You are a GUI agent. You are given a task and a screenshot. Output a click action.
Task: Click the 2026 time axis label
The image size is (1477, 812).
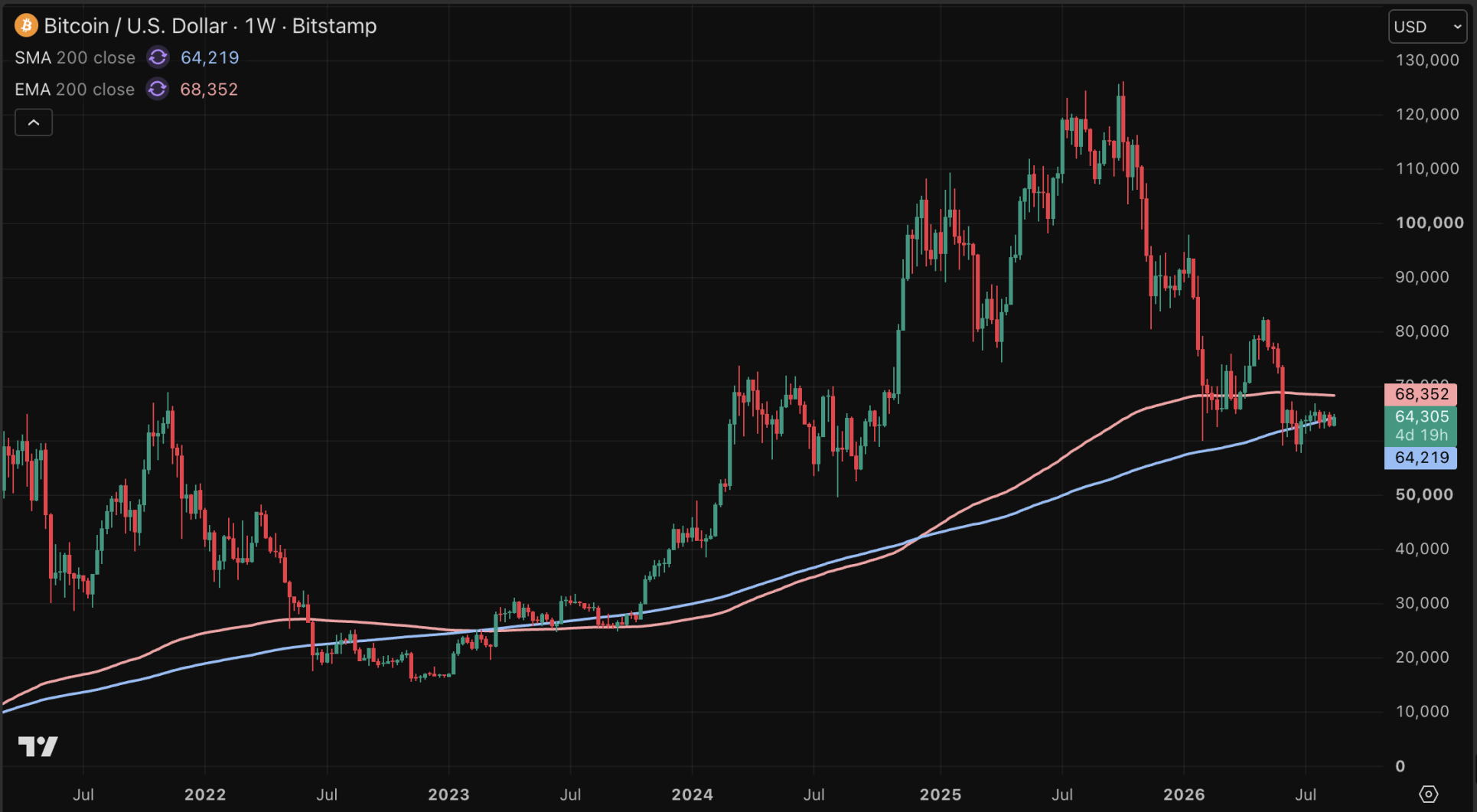click(x=1184, y=794)
